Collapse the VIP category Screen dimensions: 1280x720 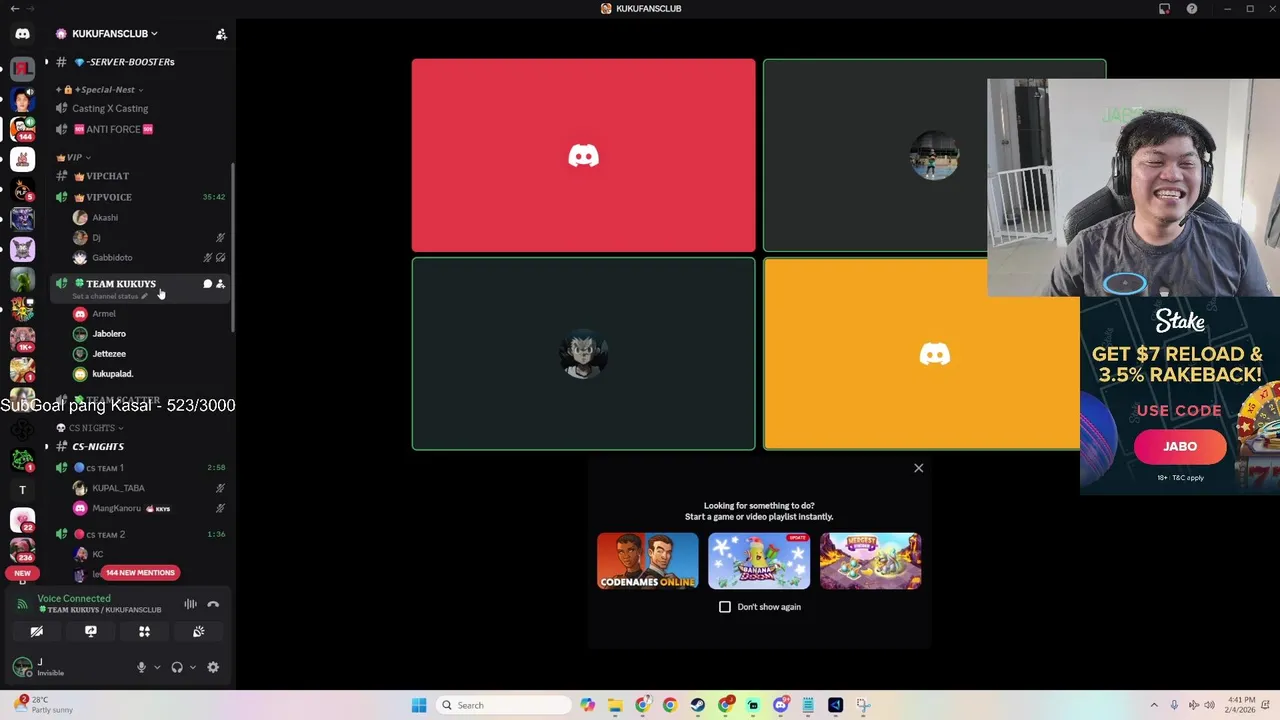[74, 157]
